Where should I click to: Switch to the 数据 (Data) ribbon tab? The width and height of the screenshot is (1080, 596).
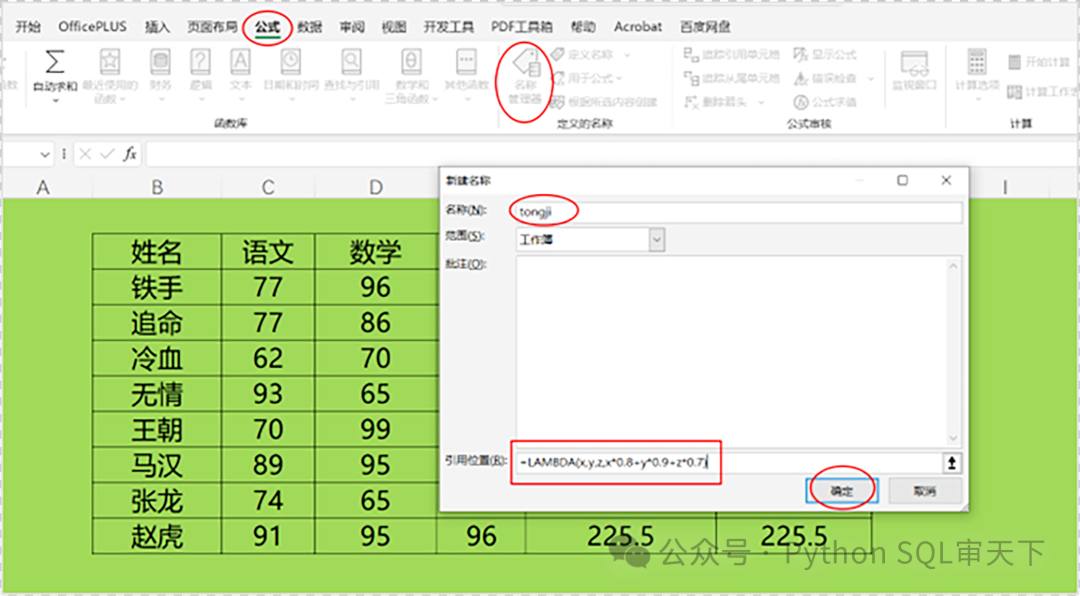click(310, 27)
